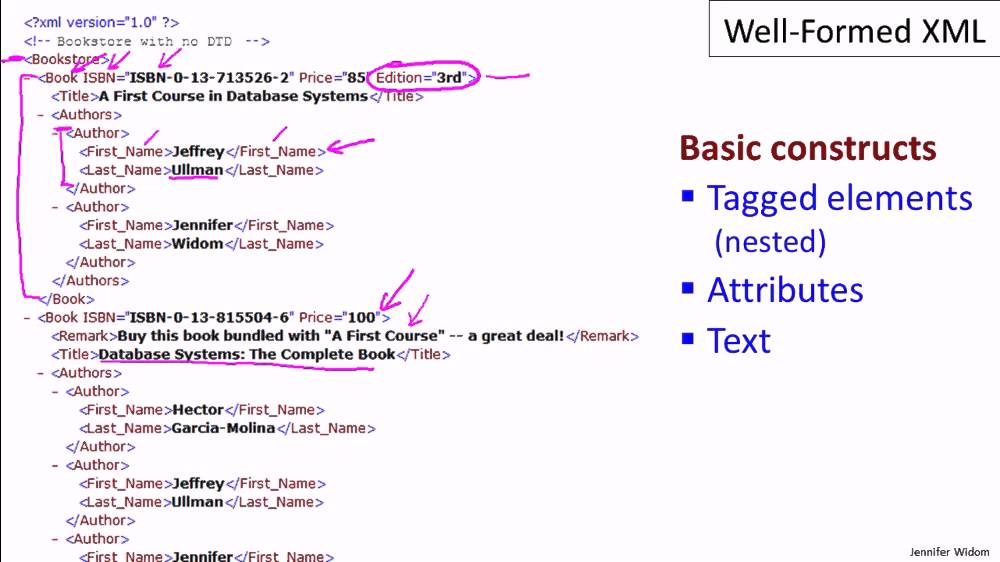This screenshot has height=562, width=1000.
Task: Select title "Database Systems: The Complete Book"
Action: click(247, 355)
